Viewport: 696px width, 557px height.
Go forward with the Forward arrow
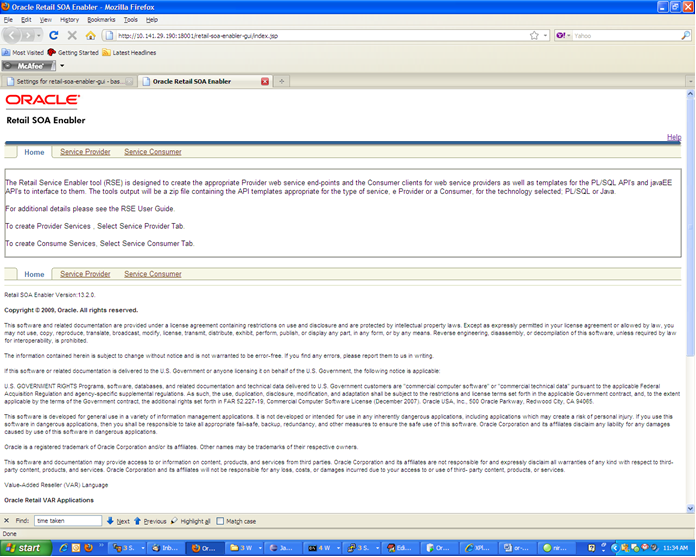28,36
